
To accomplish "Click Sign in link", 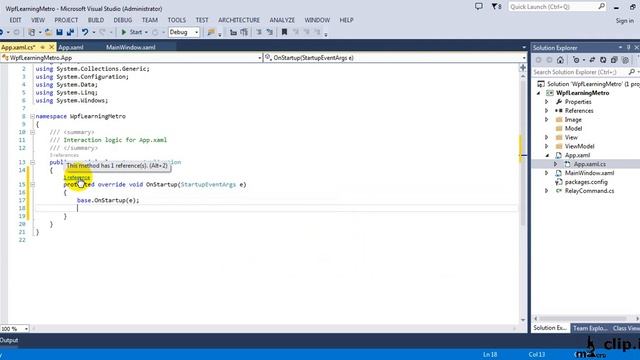I will [x=625, y=20].
